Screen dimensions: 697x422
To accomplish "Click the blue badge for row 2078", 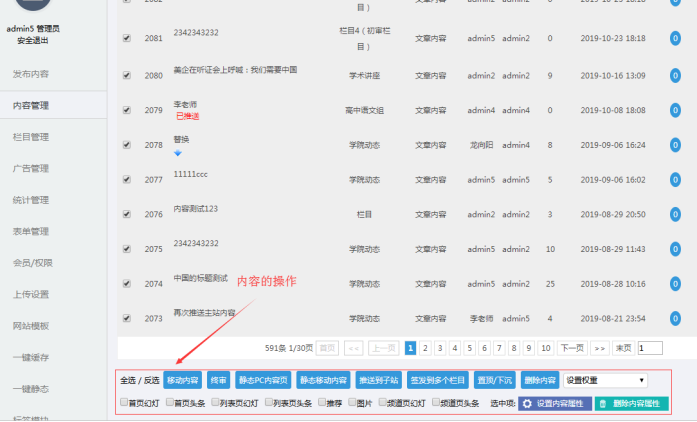I will click(x=676, y=145).
